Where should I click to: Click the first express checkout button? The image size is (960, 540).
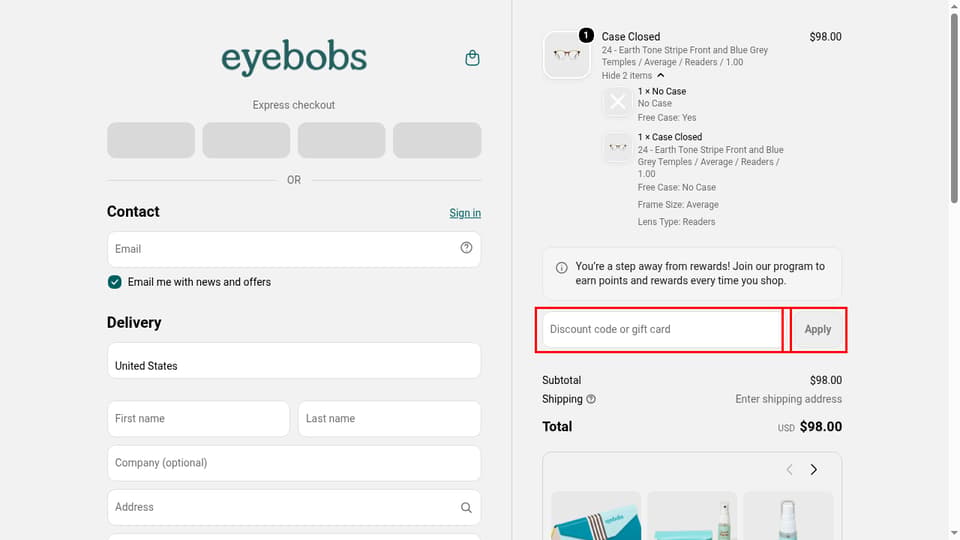pyautogui.click(x=151, y=140)
